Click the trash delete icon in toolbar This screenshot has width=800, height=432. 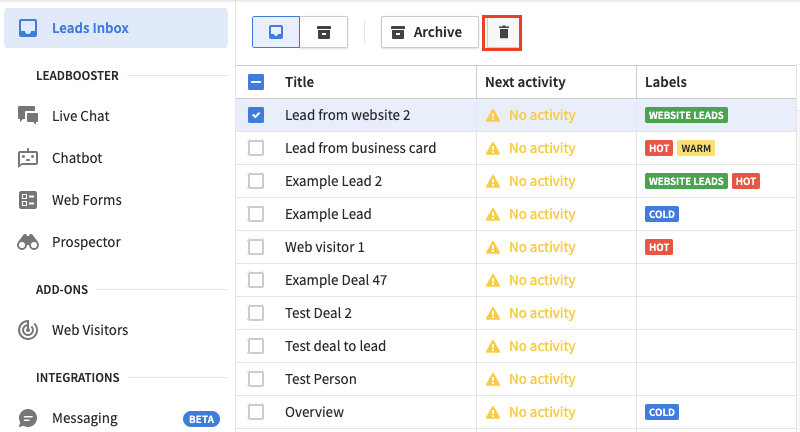[x=503, y=32]
